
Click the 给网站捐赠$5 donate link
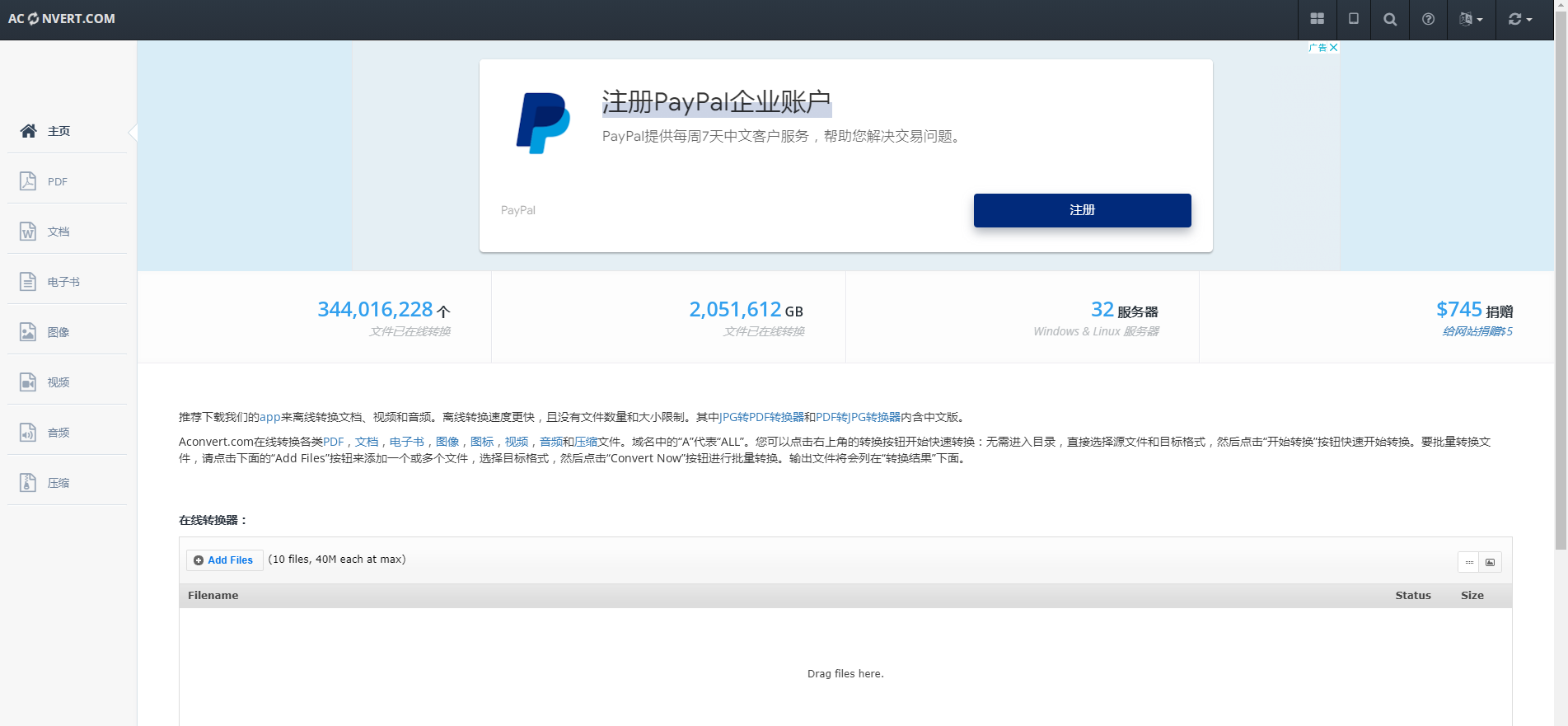pos(1477,331)
